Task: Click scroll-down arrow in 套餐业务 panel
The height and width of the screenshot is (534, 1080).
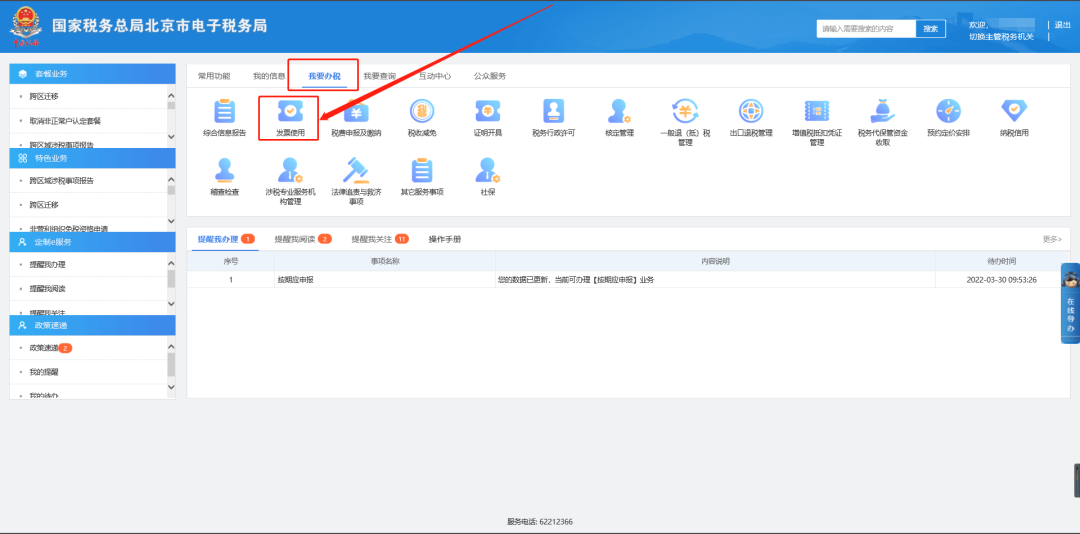Action: pos(172,136)
